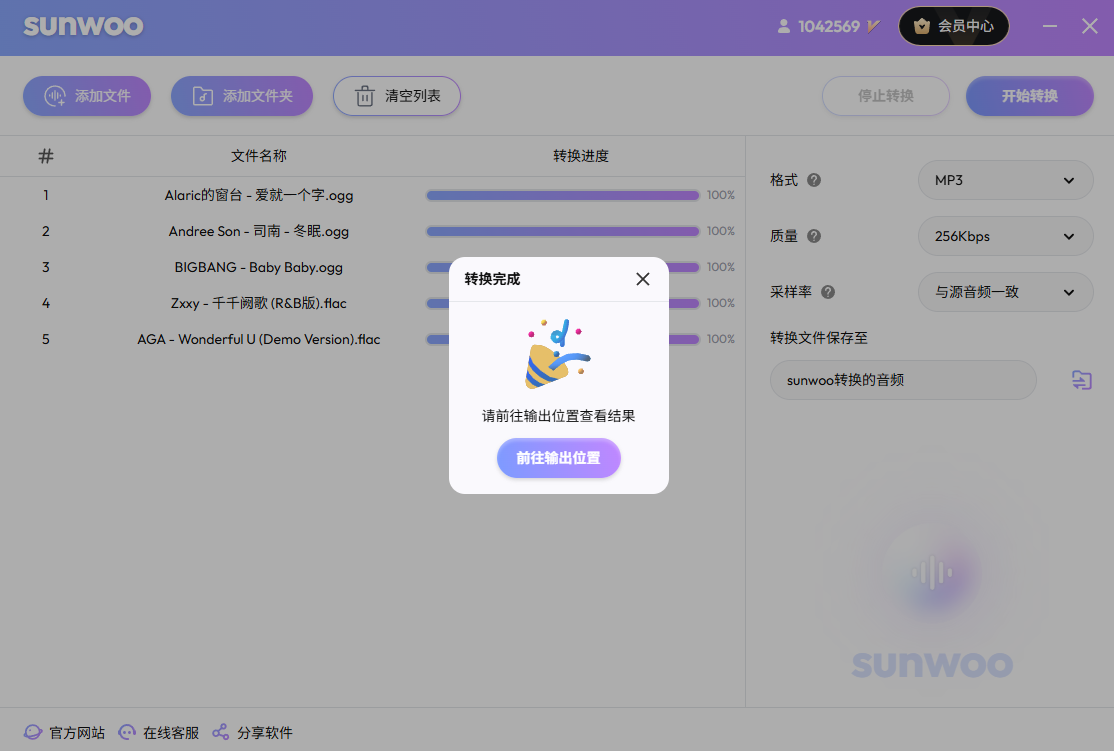
Task: Click the 添加文件 add file button
Action: [x=87, y=96]
